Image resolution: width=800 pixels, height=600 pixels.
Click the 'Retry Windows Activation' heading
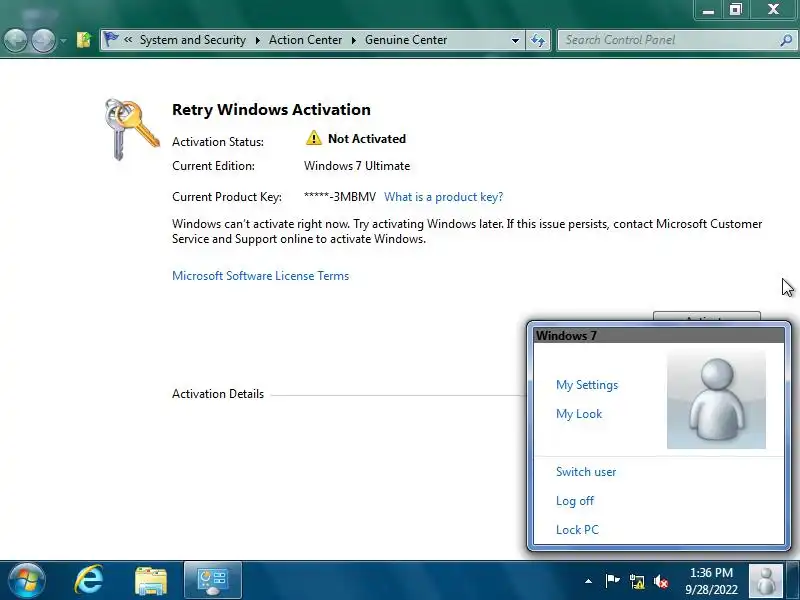pos(271,110)
